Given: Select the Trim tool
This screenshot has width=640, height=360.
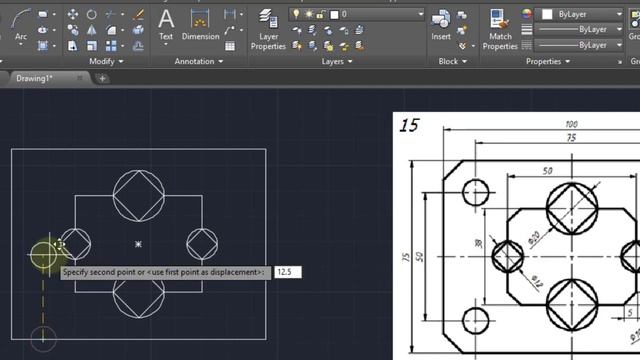Looking at the screenshot, I should pos(110,15).
